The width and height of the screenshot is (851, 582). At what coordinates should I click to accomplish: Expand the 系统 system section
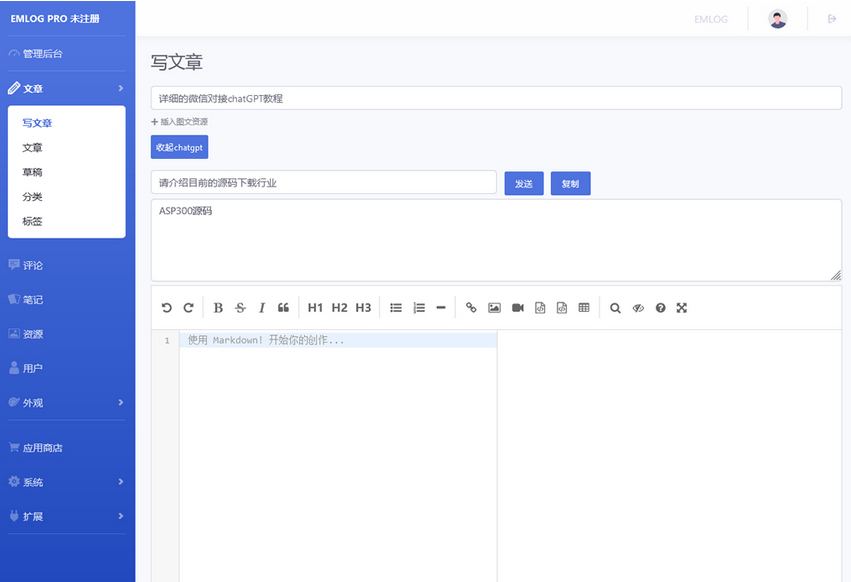point(66,482)
